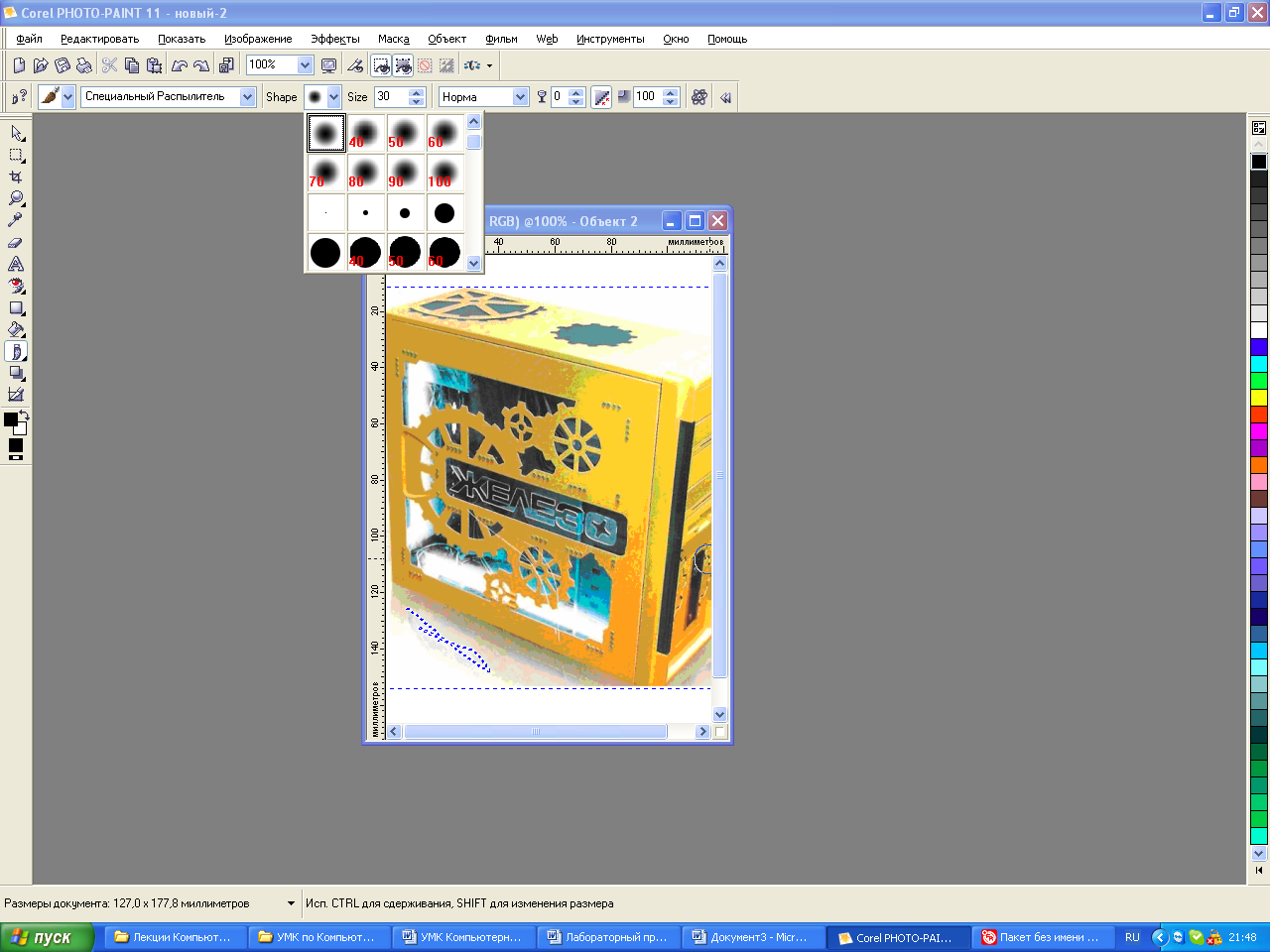1270x952 pixels.
Task: Choose the soft nib labeled 100
Action: point(444,173)
